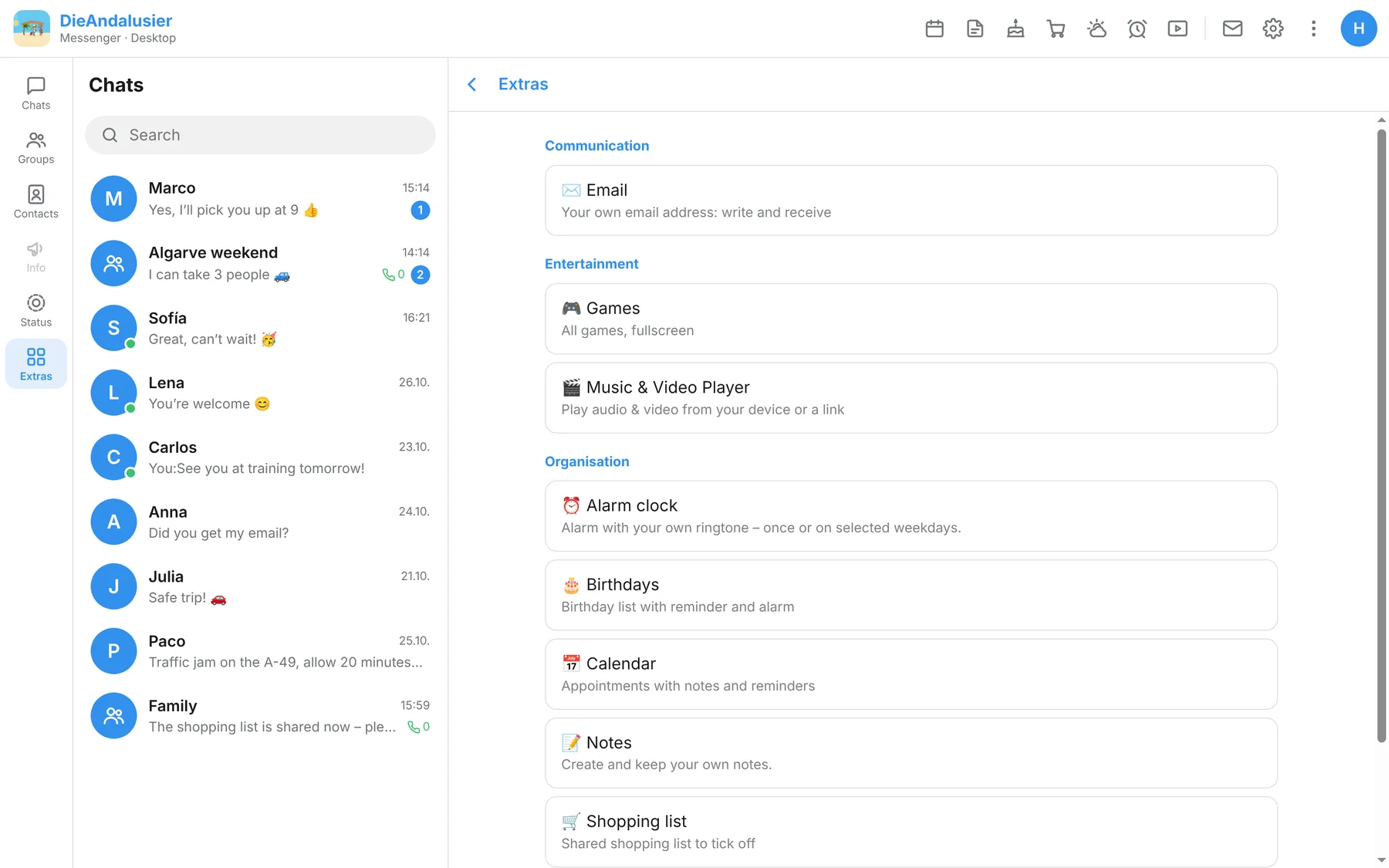Open the profile avatar H
1389x868 pixels.
point(1359,29)
